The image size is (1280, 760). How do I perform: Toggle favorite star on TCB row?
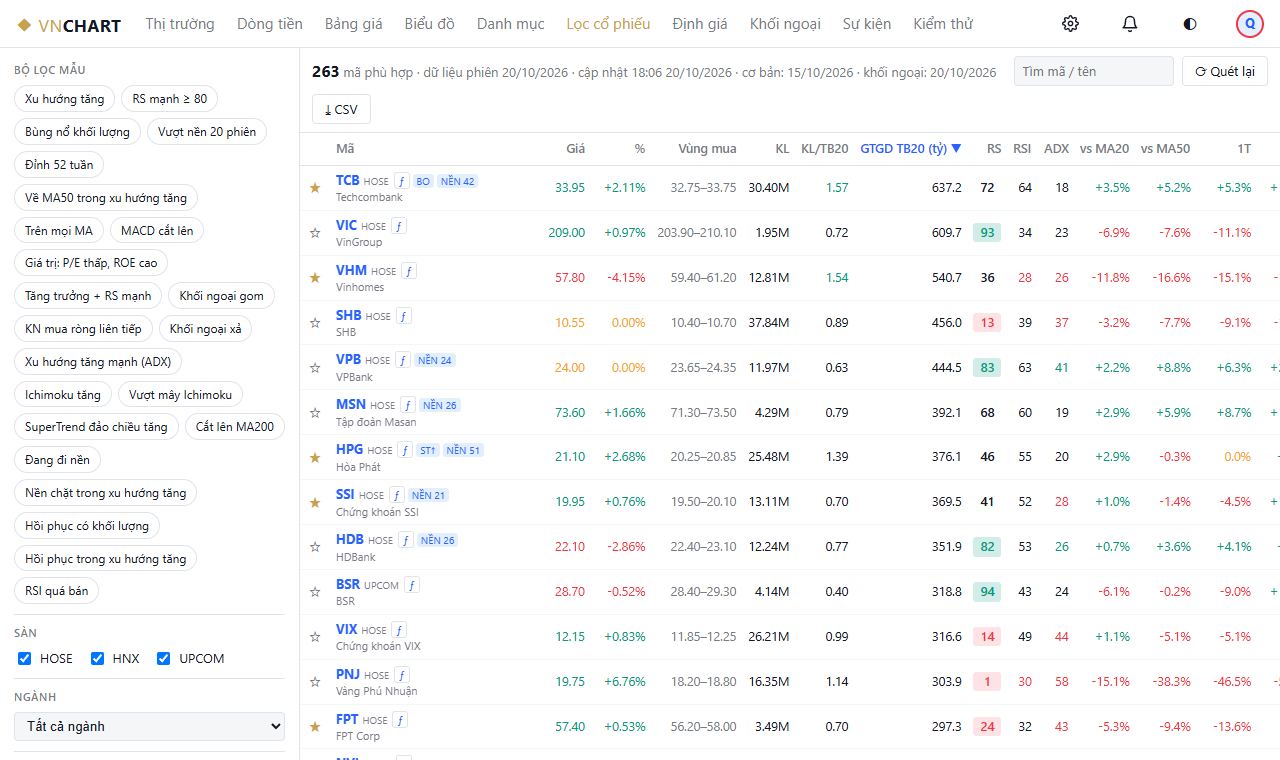315,187
